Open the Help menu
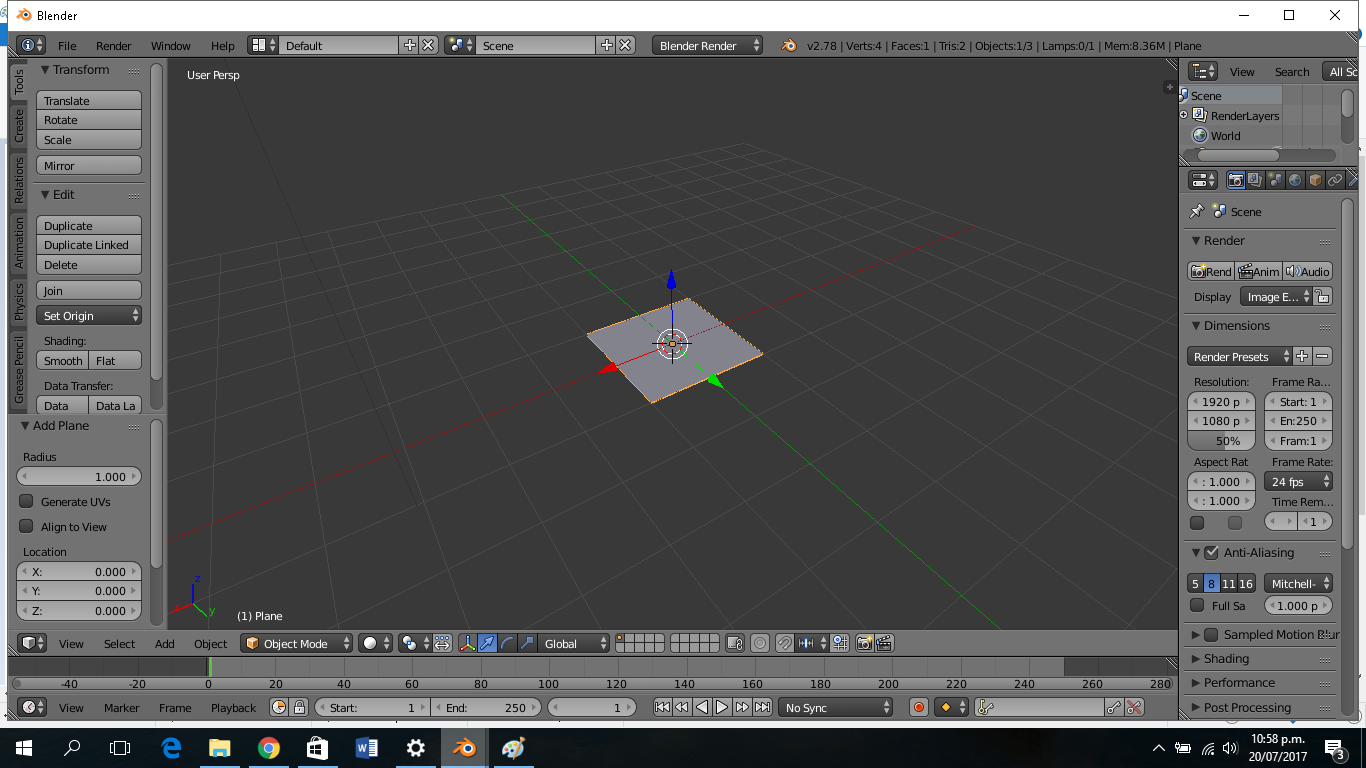Screen dimensions: 1366x768 [x=223, y=46]
